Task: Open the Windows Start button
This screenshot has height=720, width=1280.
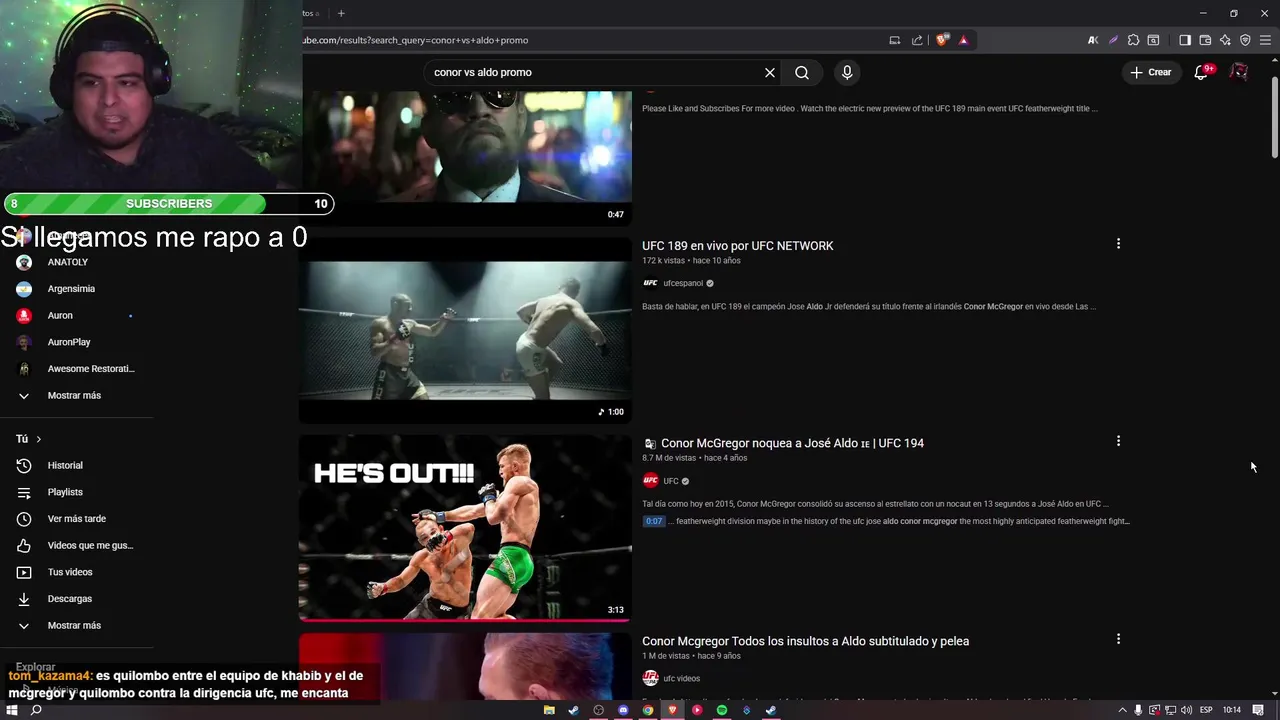Action: [13, 710]
